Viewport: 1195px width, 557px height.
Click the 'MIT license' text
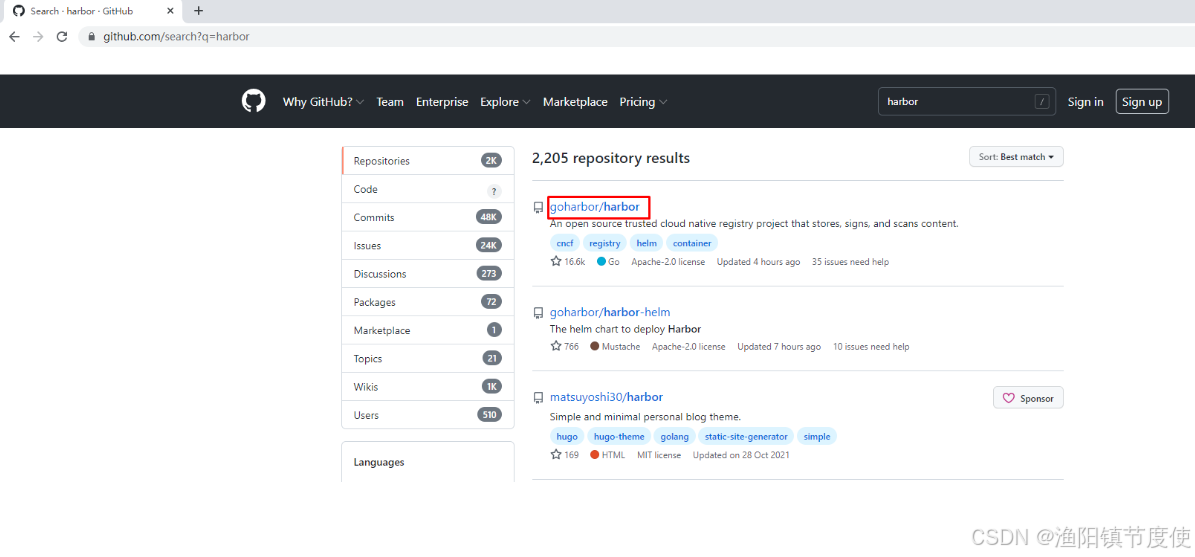click(x=658, y=455)
